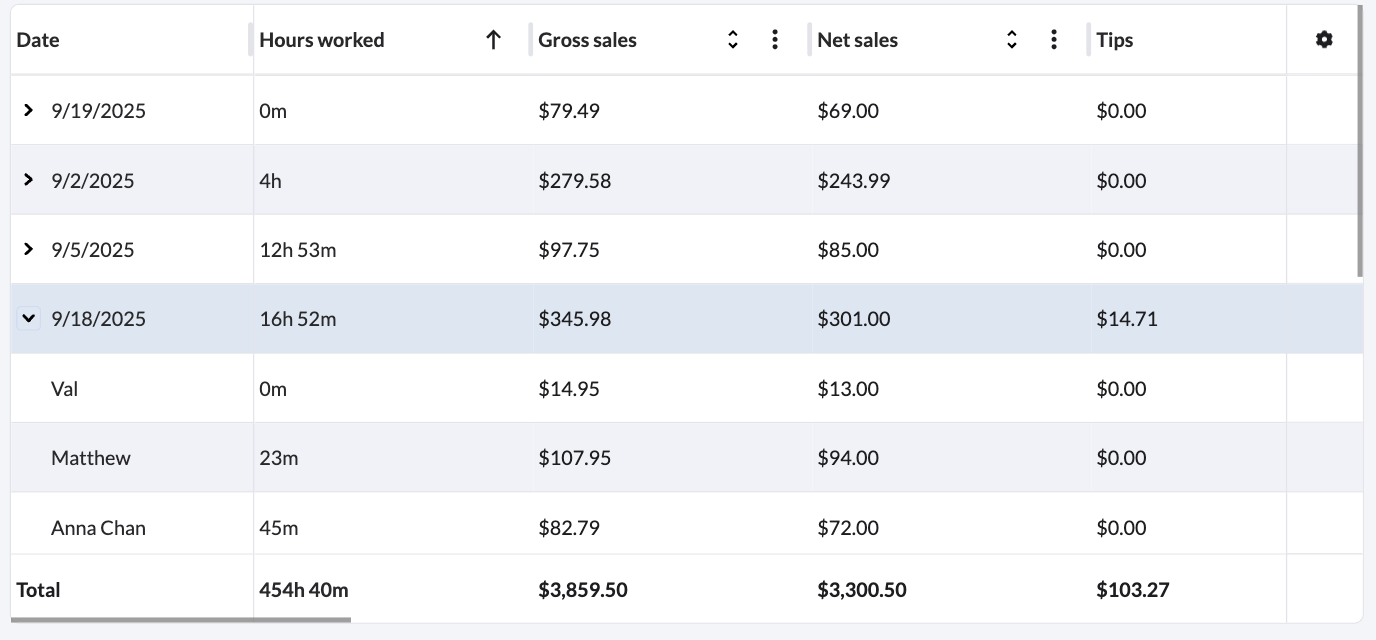This screenshot has width=1376, height=640.
Task: Expand the 9/5/2025 row
Action: click(28, 249)
